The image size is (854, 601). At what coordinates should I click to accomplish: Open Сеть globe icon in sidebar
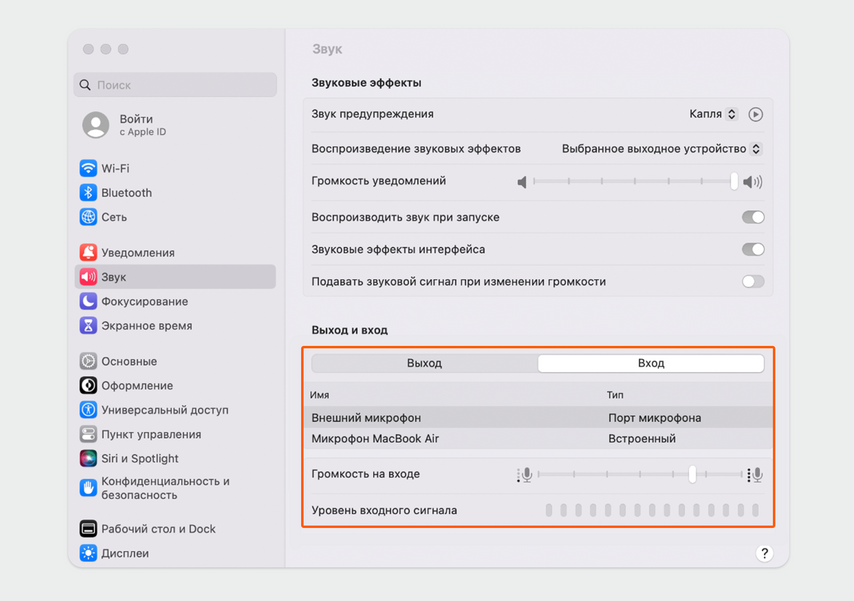(88, 217)
